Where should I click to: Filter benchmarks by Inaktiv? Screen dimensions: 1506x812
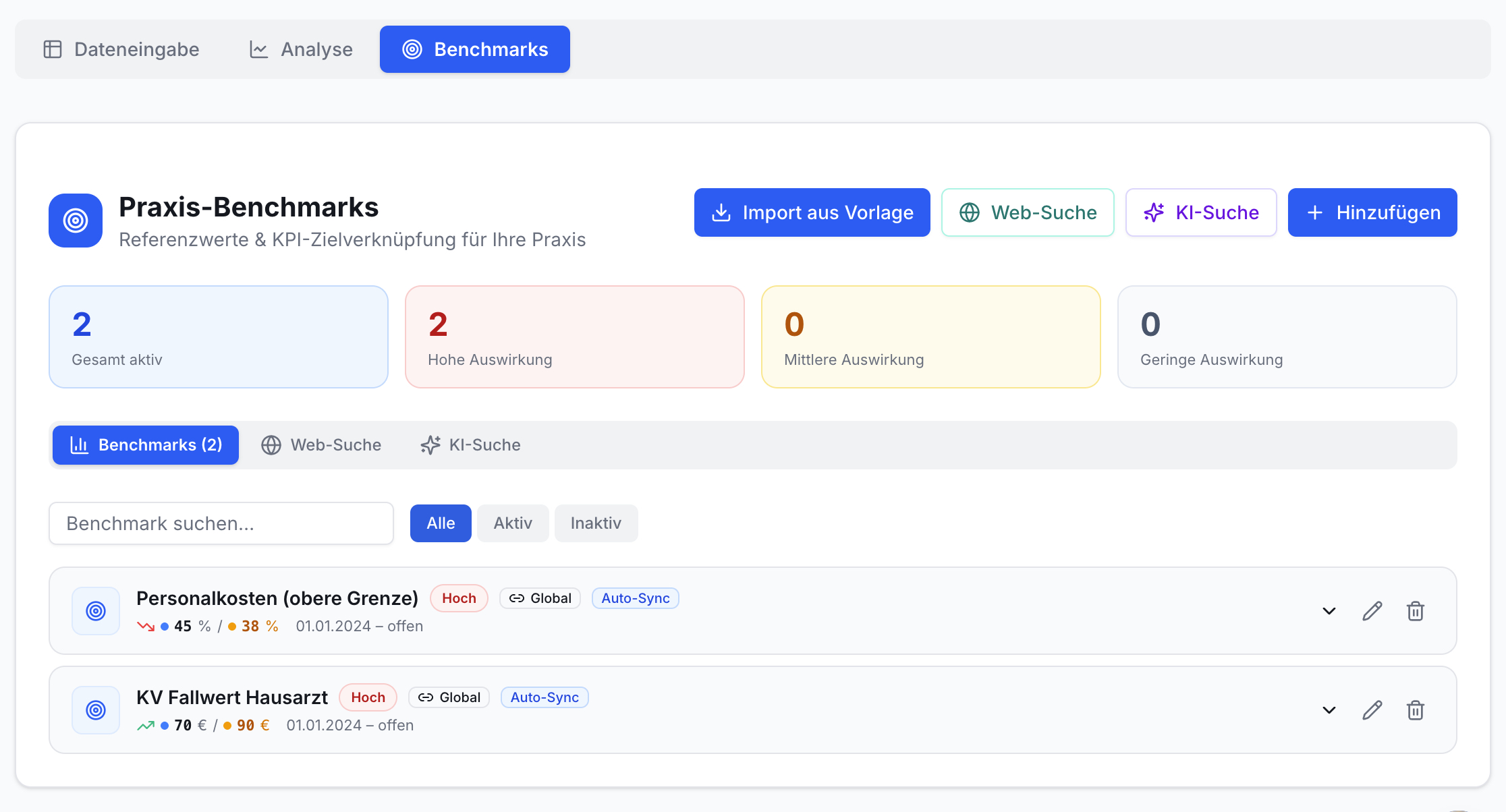pos(596,523)
